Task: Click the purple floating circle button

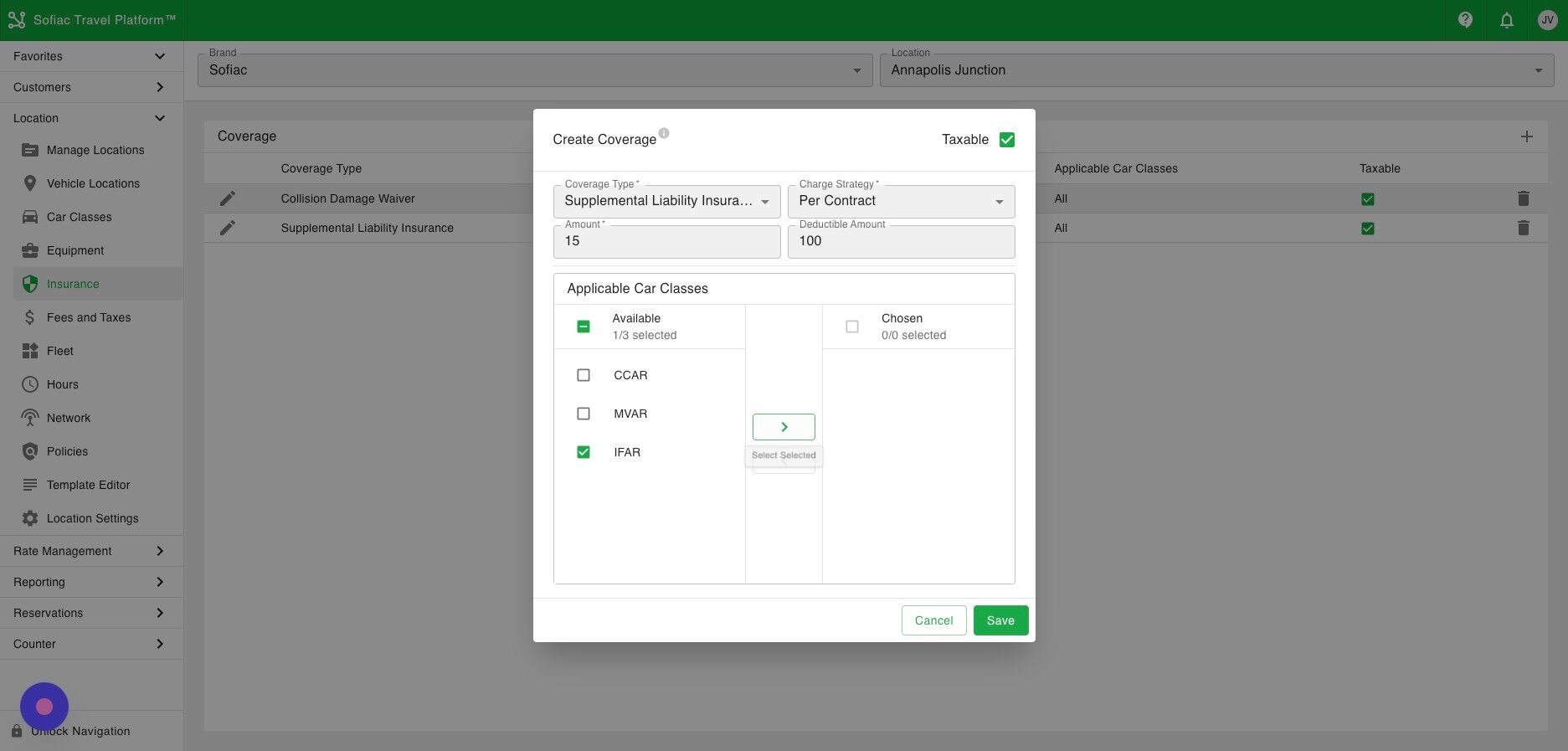Action: coord(44,707)
